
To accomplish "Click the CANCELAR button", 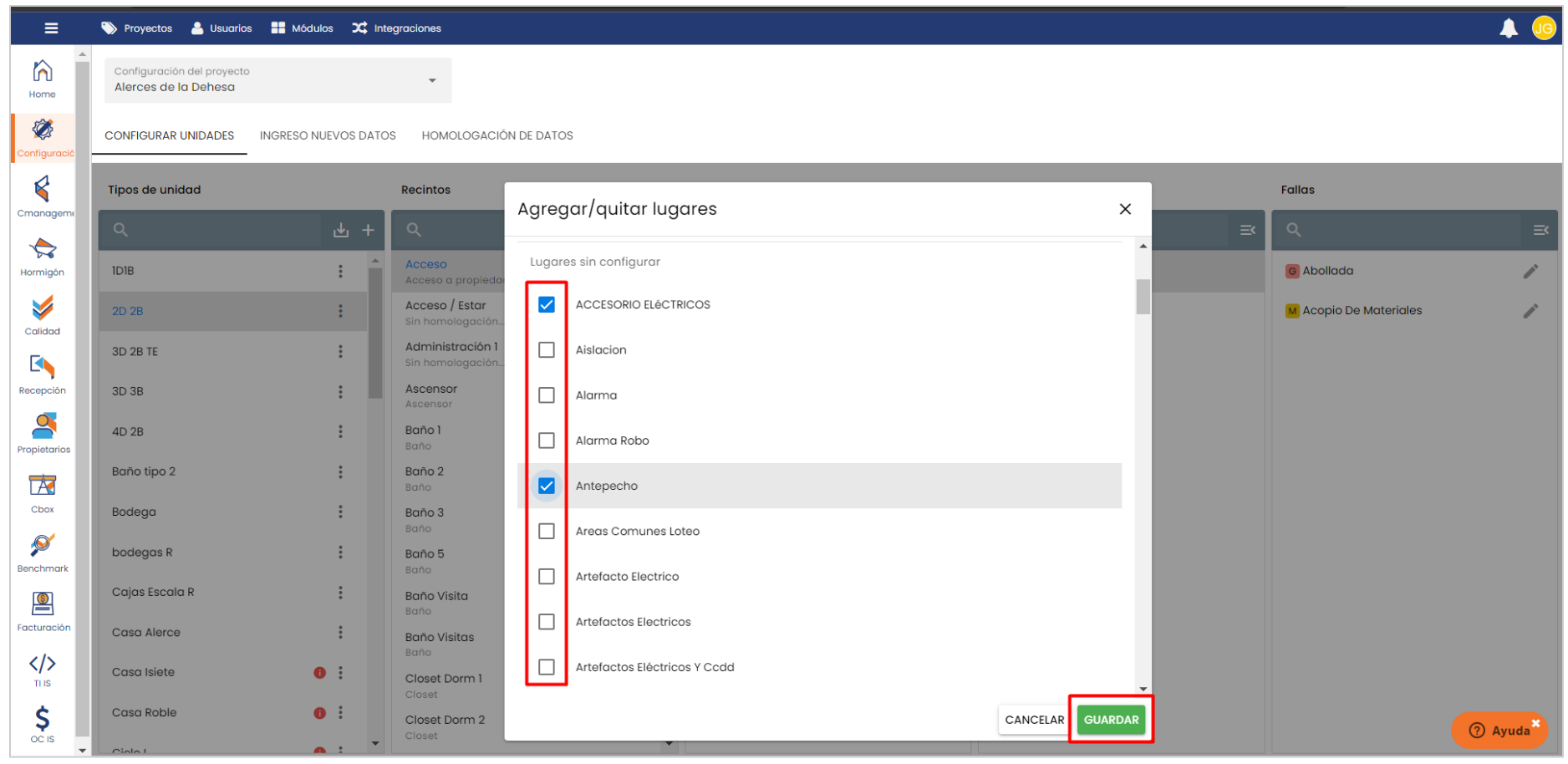I will [1034, 720].
